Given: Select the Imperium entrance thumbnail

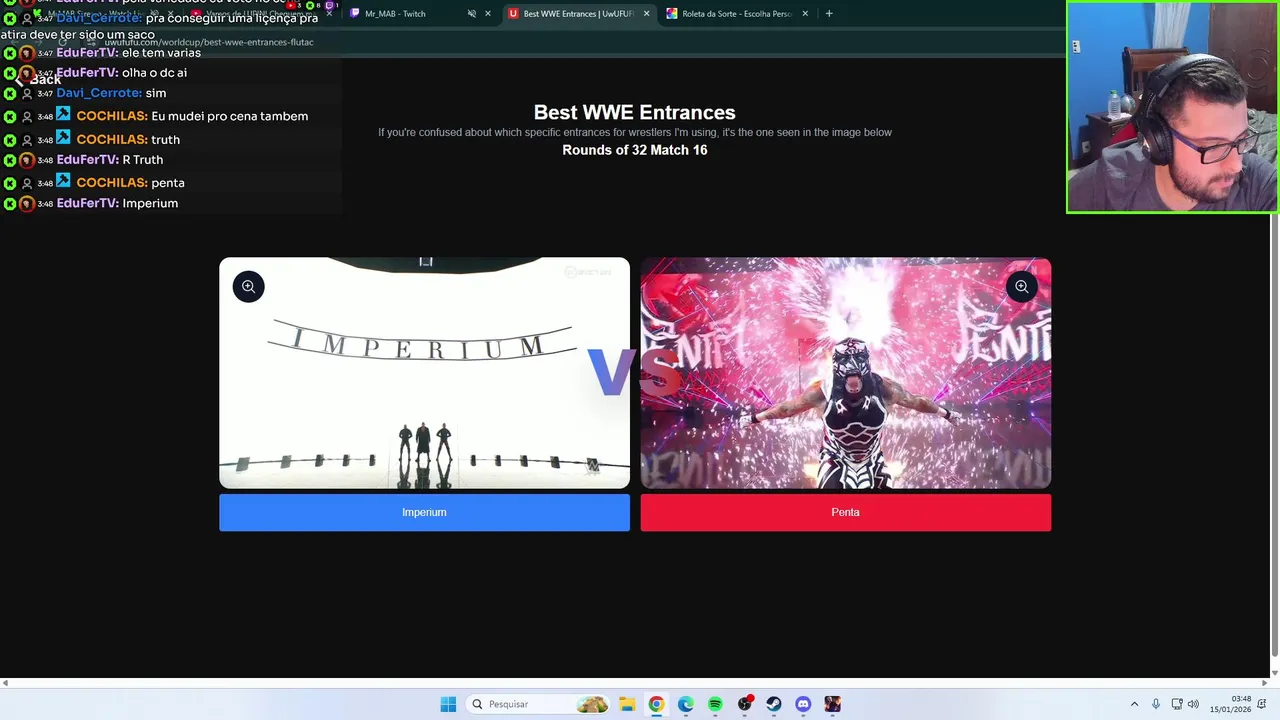Looking at the screenshot, I should click(424, 373).
